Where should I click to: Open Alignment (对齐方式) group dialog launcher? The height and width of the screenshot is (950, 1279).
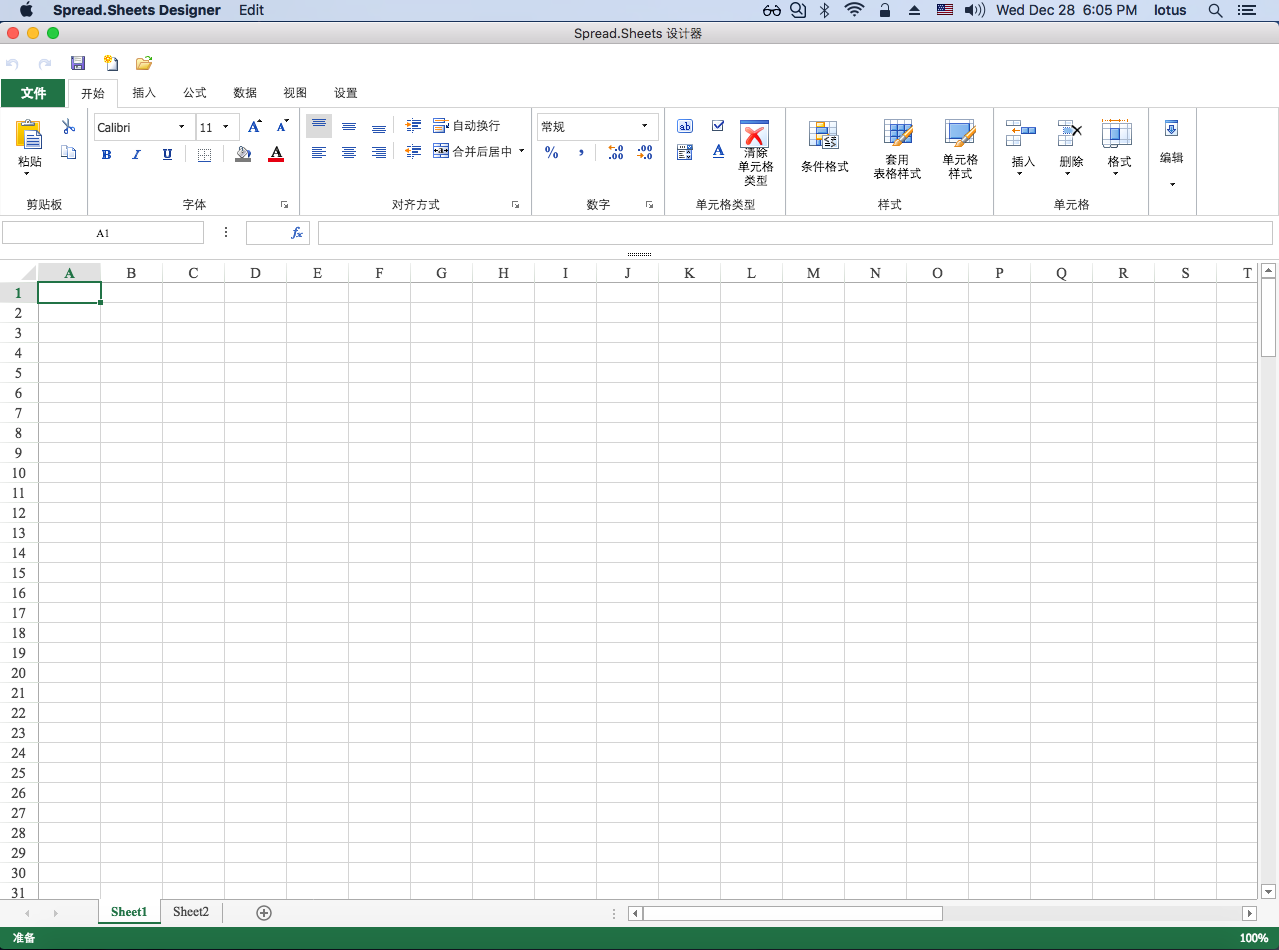(x=516, y=205)
